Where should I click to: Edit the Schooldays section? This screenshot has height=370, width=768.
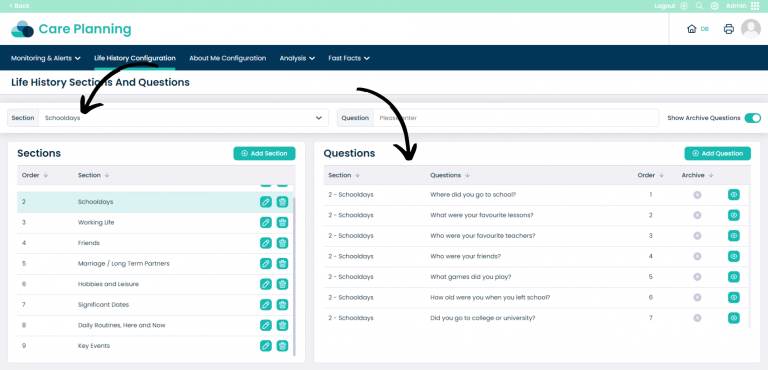[265, 202]
